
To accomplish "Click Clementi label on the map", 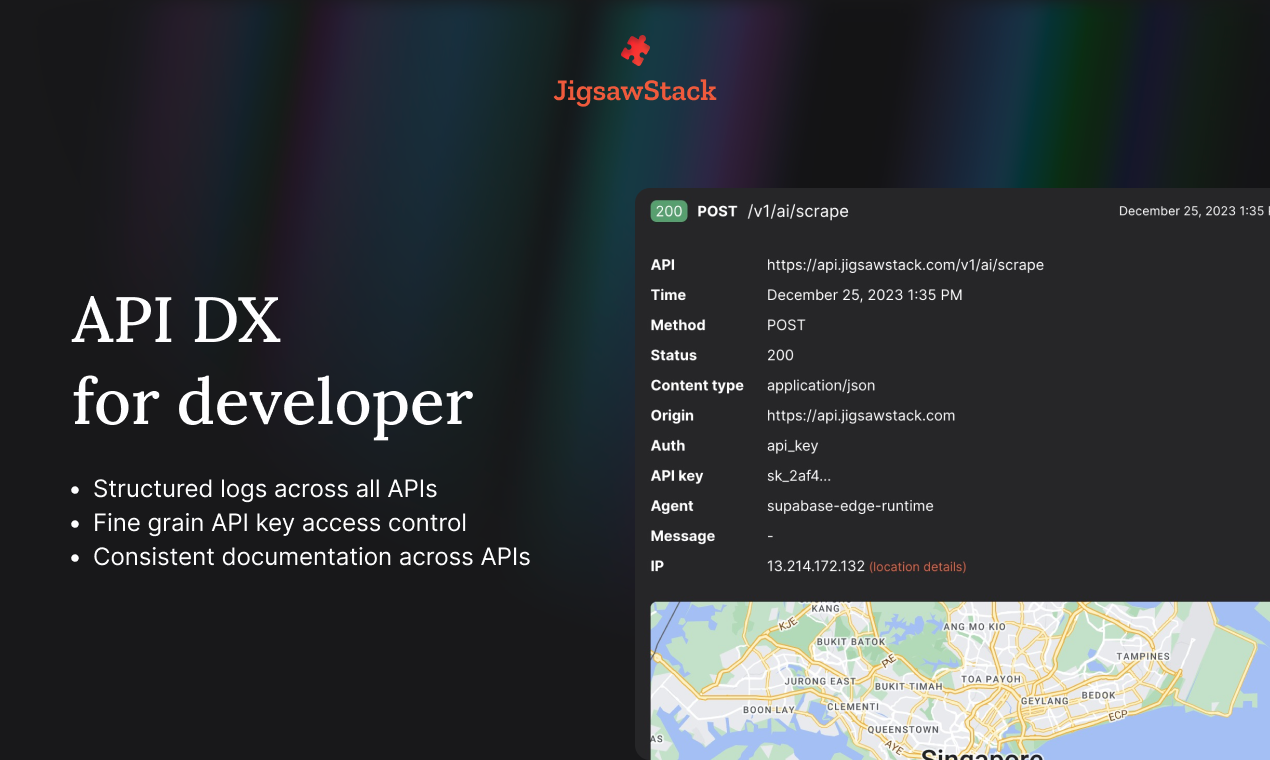I will coord(853,706).
